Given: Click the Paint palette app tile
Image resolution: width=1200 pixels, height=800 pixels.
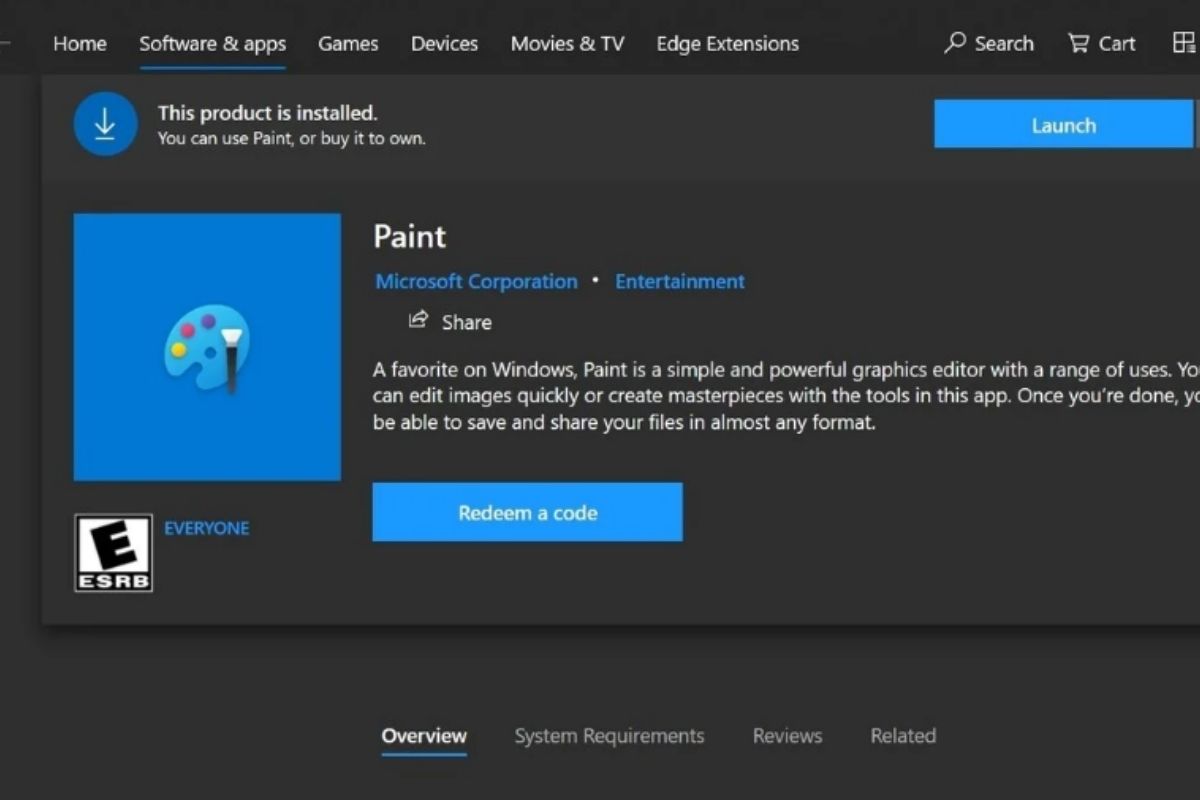Looking at the screenshot, I should tap(207, 347).
